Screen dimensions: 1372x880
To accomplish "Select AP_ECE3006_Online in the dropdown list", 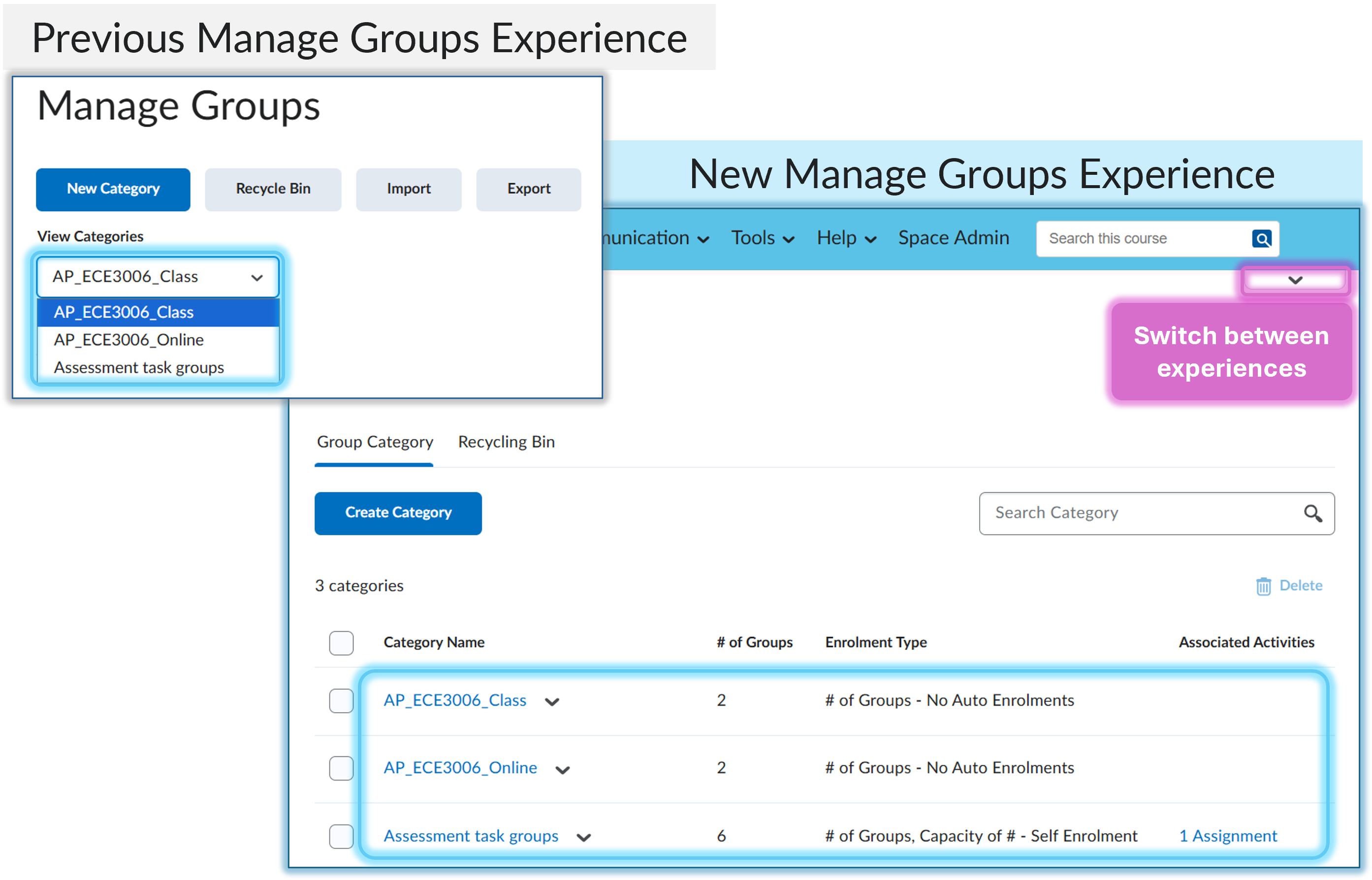I will coord(158,340).
